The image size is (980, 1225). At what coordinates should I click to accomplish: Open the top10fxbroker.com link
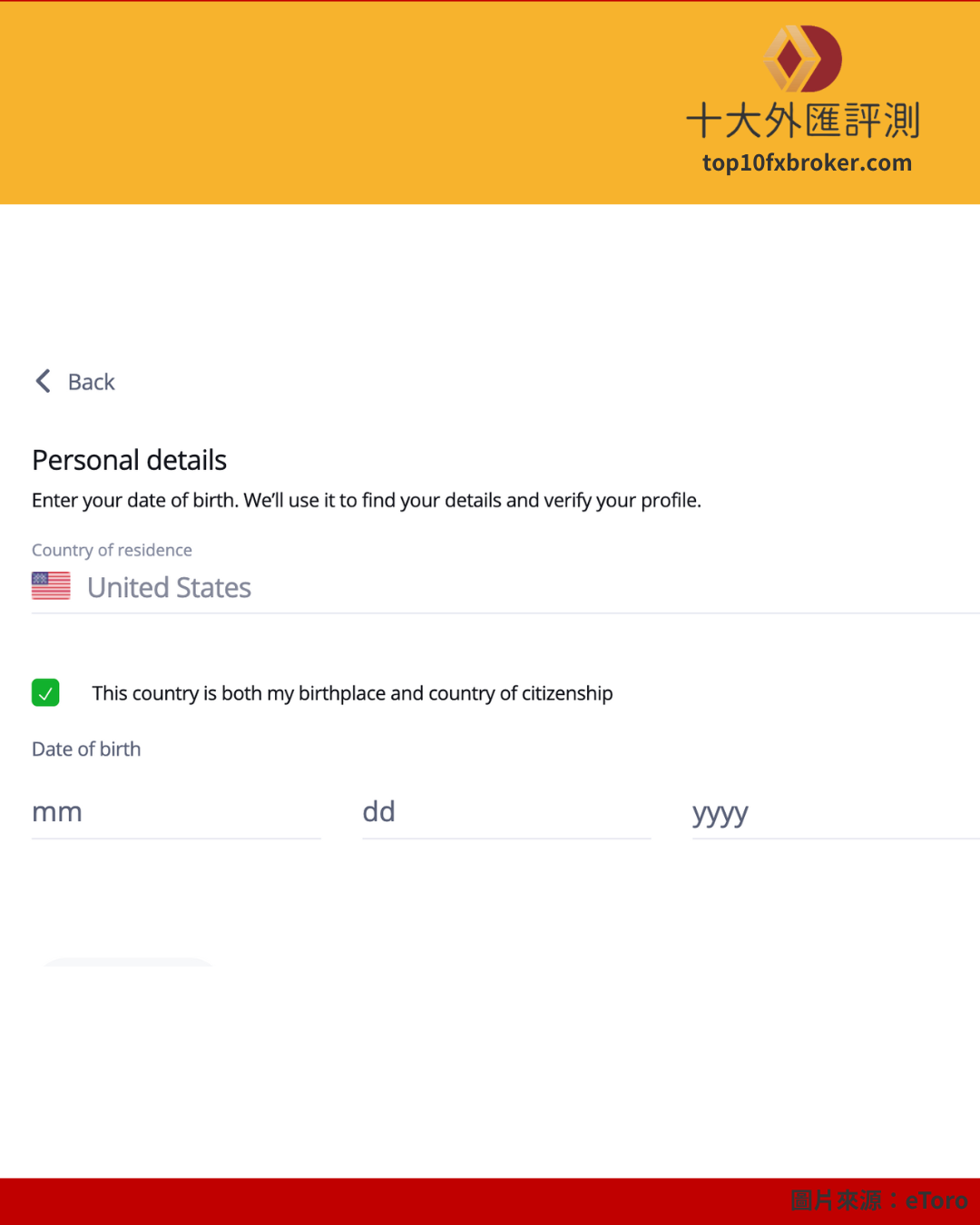click(807, 163)
